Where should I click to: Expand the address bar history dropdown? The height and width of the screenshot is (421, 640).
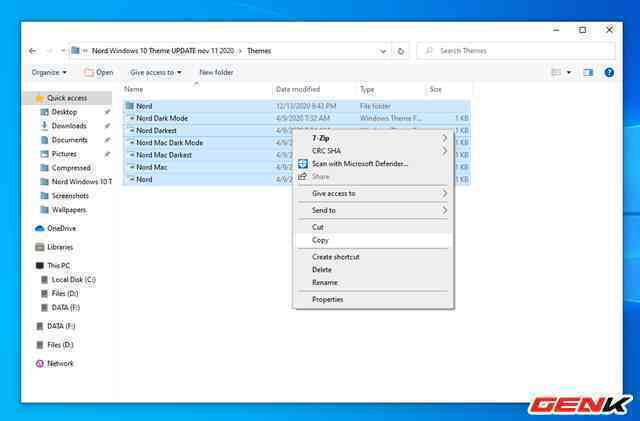pyautogui.click(x=383, y=51)
